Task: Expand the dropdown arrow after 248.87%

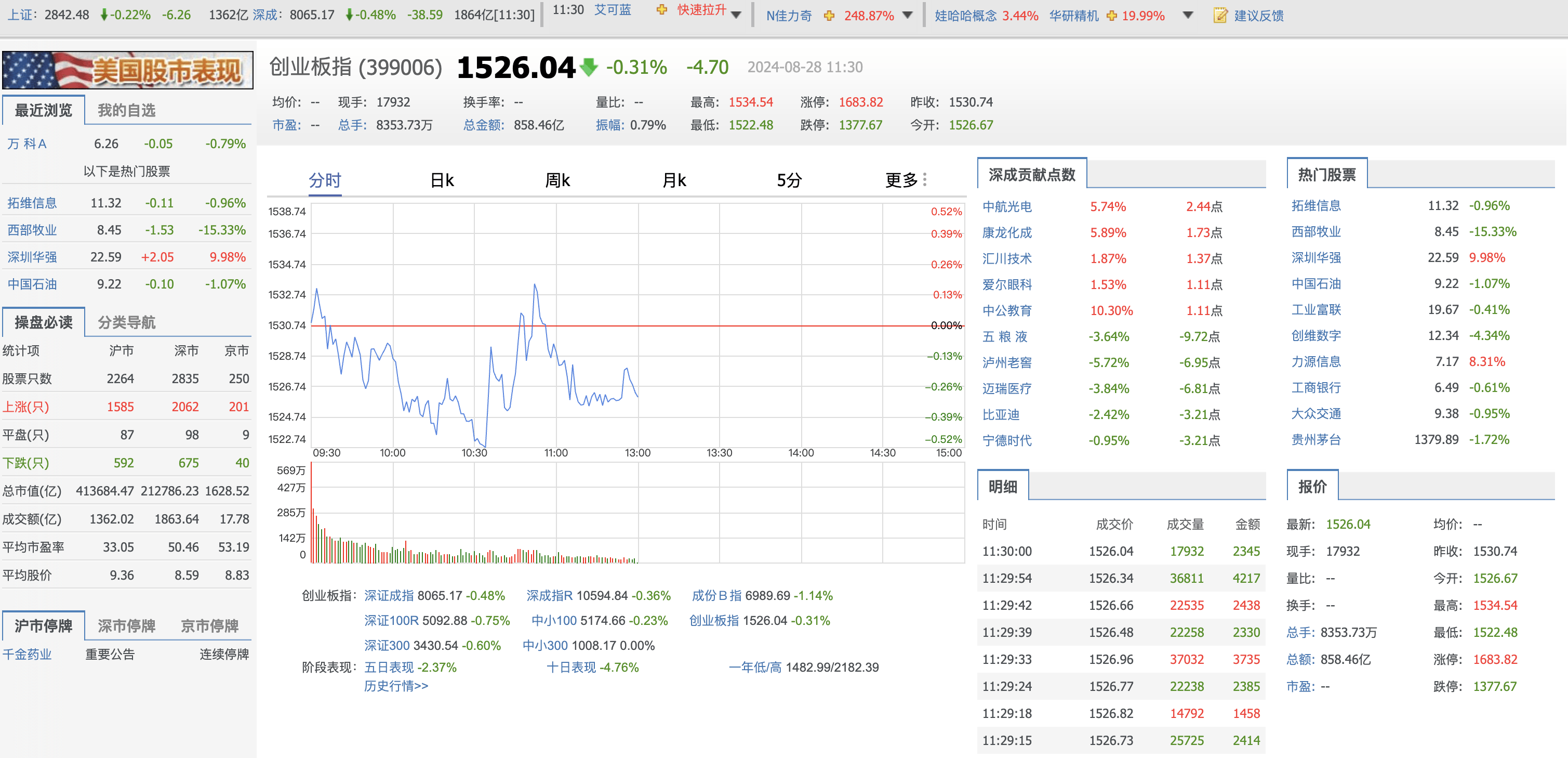Action: click(x=908, y=15)
